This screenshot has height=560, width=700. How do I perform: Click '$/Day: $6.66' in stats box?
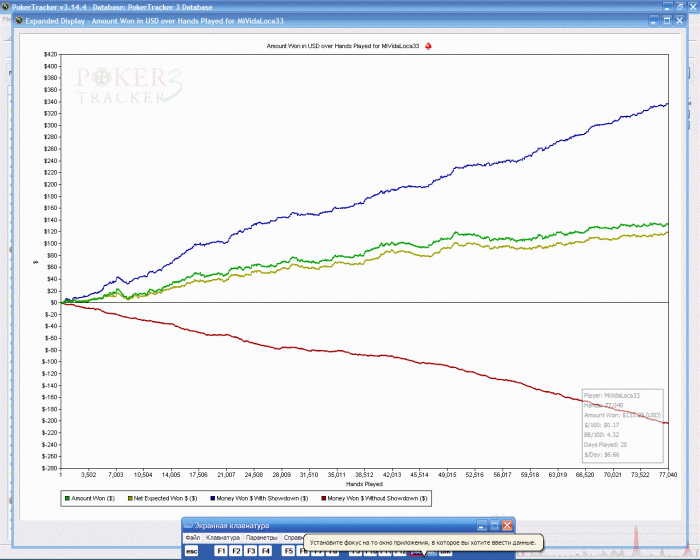(601, 455)
